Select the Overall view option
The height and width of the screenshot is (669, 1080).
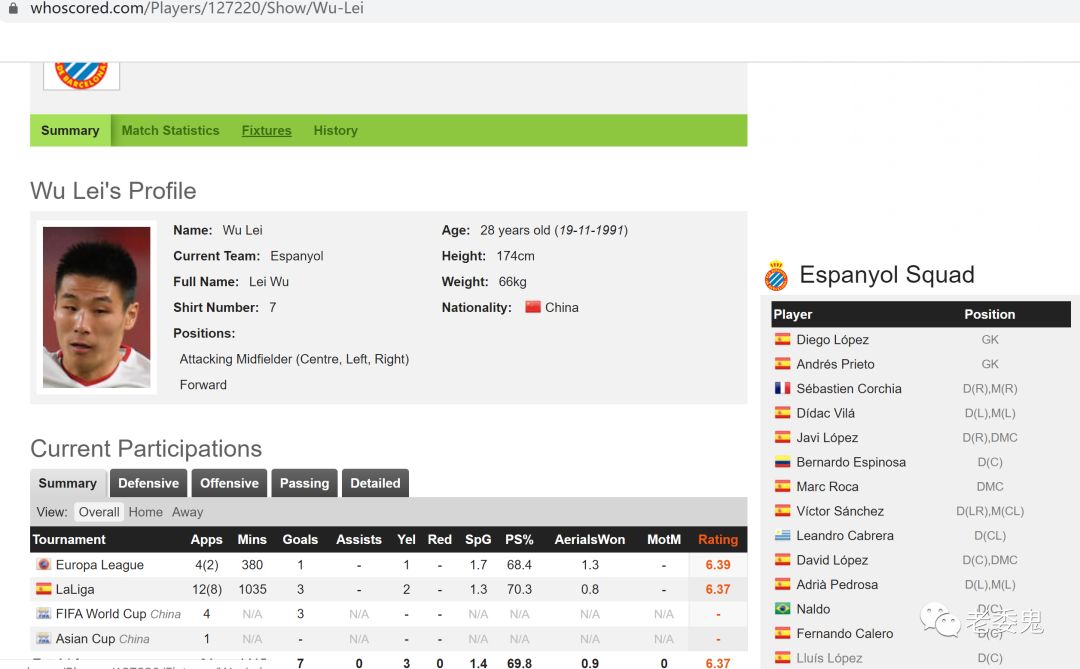click(x=98, y=512)
